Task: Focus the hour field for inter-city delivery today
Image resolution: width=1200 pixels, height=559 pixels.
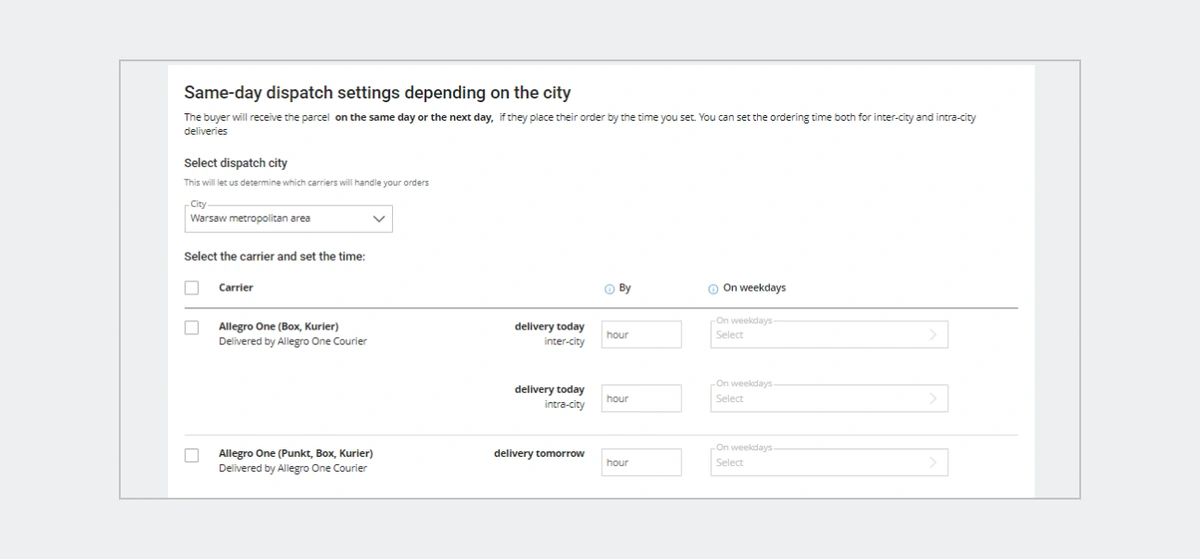Action: coord(641,335)
